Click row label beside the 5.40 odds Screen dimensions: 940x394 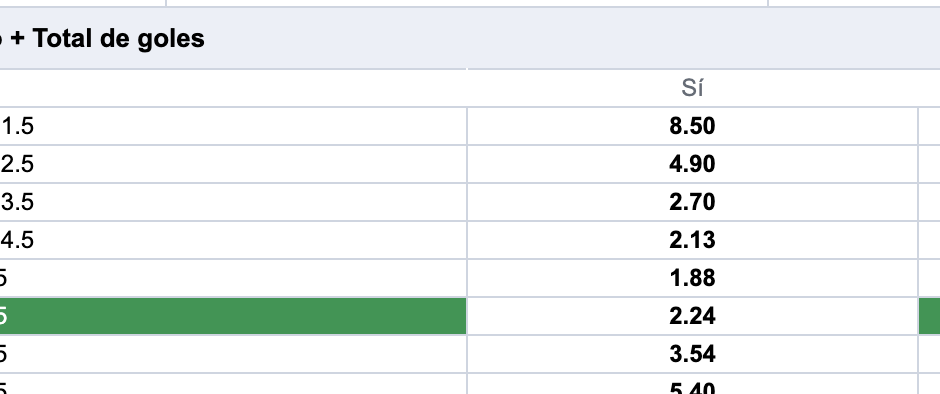233,384
